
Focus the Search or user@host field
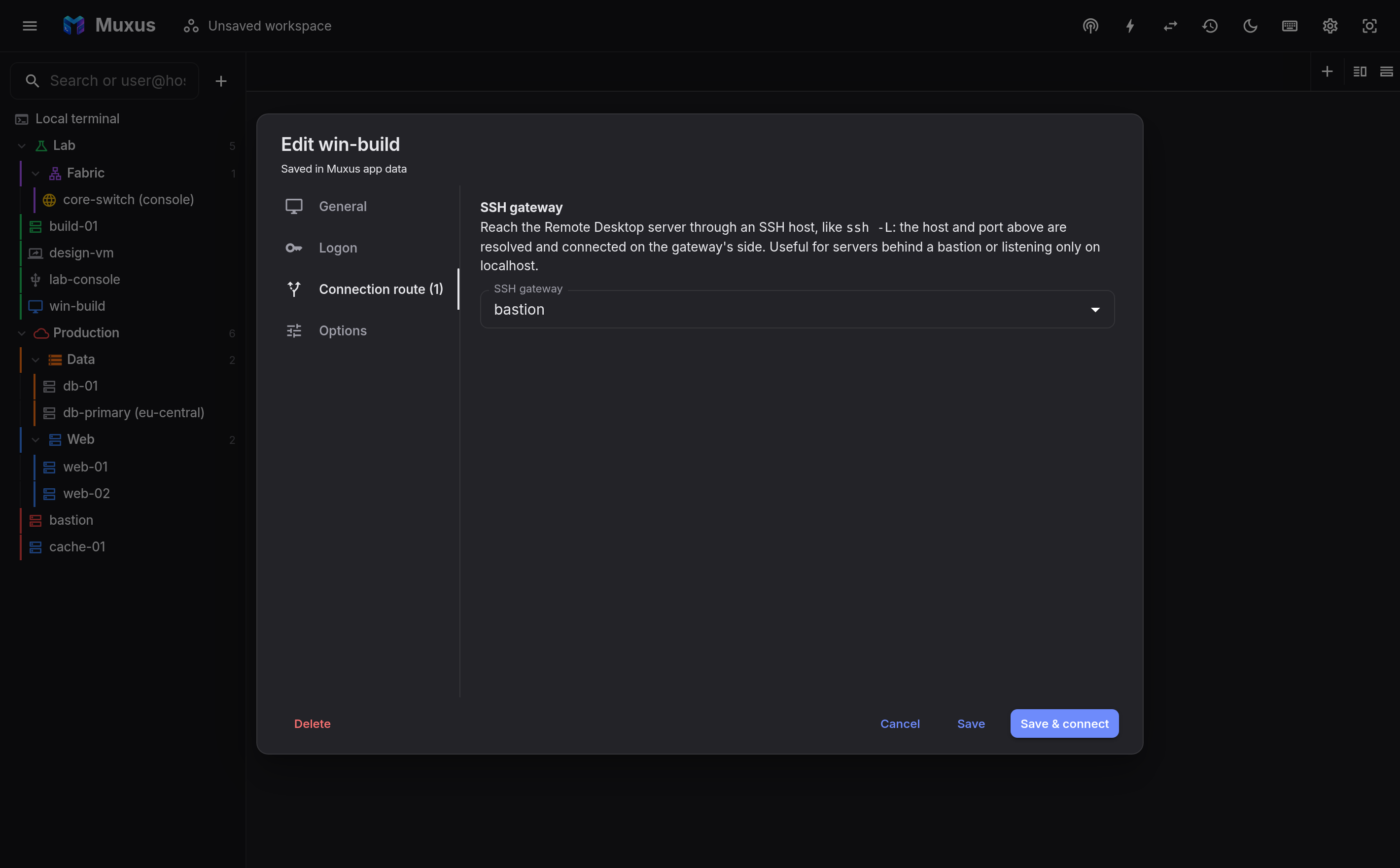105,81
